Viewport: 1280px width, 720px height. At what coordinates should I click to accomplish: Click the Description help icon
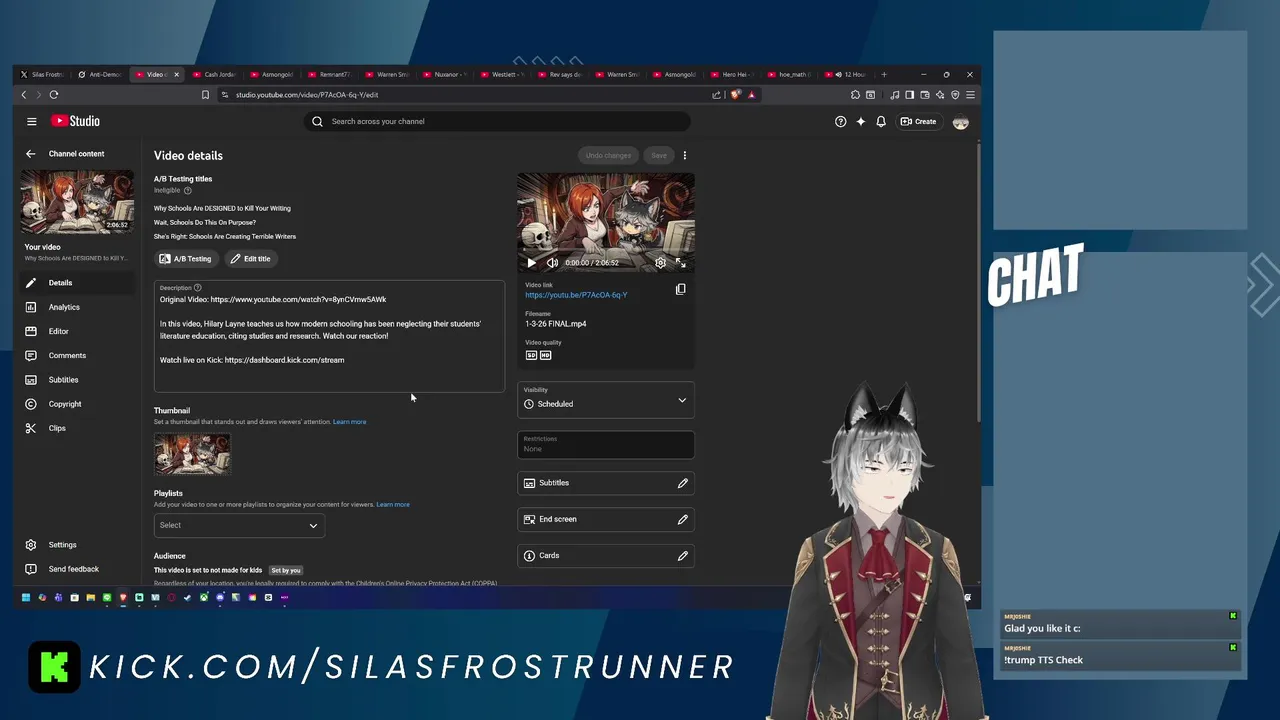click(198, 288)
